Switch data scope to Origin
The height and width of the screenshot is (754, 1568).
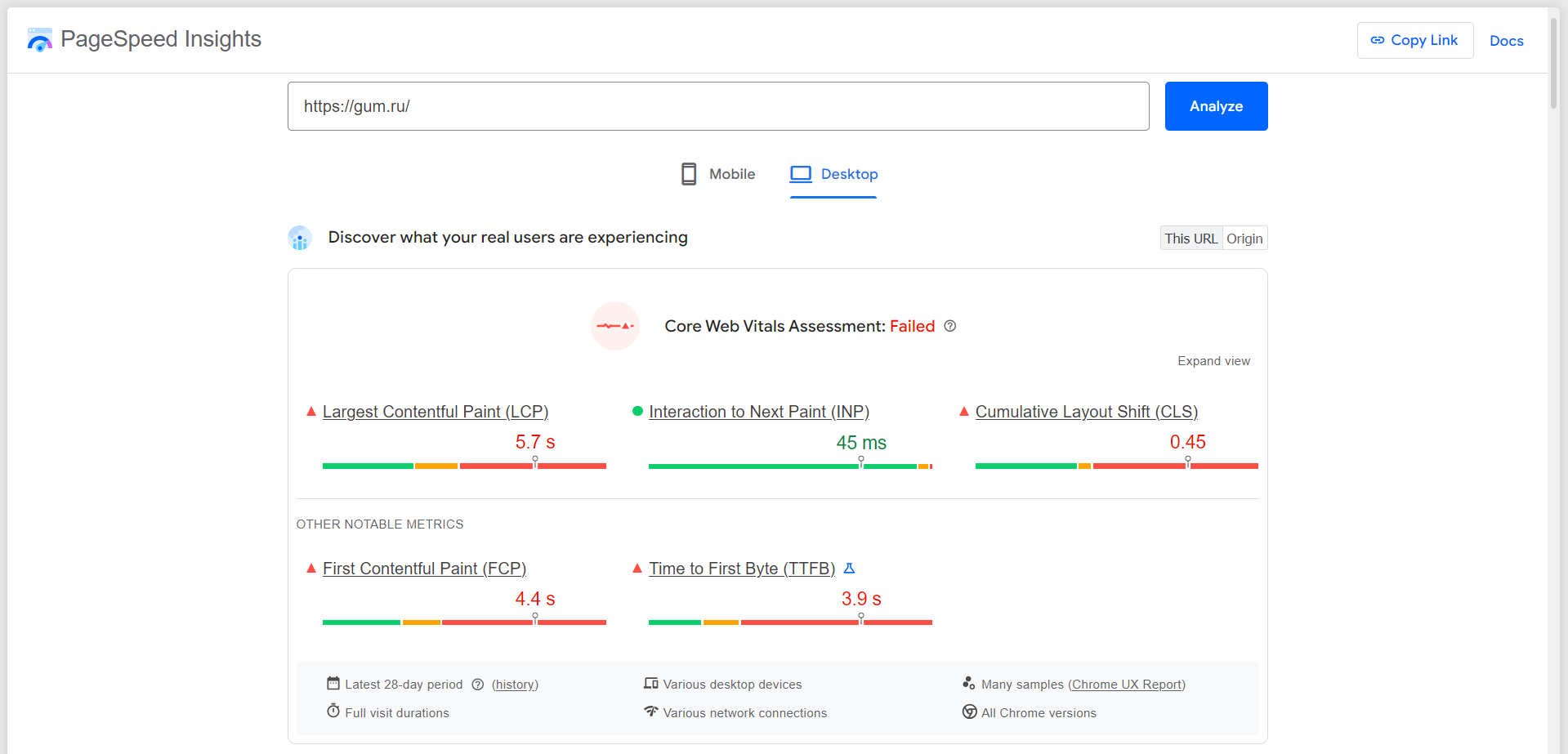(x=1244, y=238)
